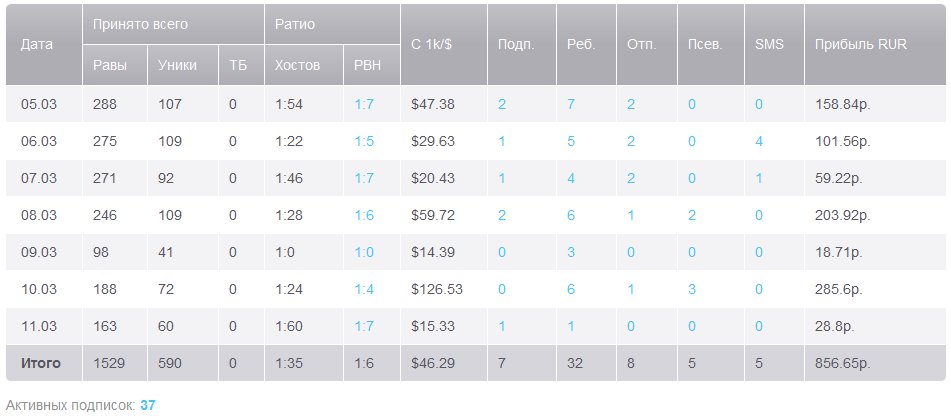Image resolution: width=951 pixels, height=416 pixels.
Task: Click the $126.53 cell for 10.03
Action: (x=438, y=288)
